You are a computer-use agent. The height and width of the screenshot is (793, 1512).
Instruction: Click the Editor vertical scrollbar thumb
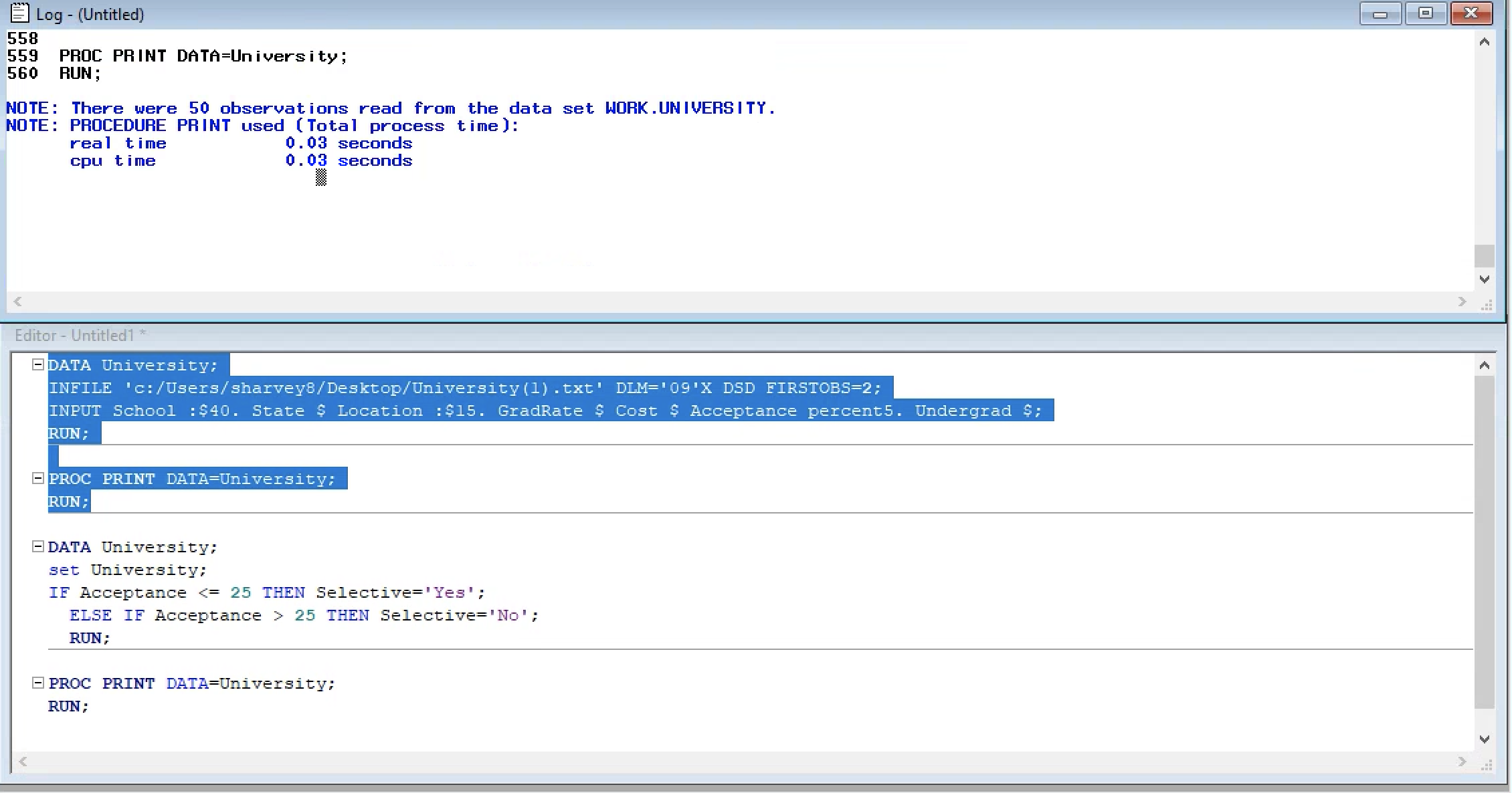pyautogui.click(x=1484, y=542)
